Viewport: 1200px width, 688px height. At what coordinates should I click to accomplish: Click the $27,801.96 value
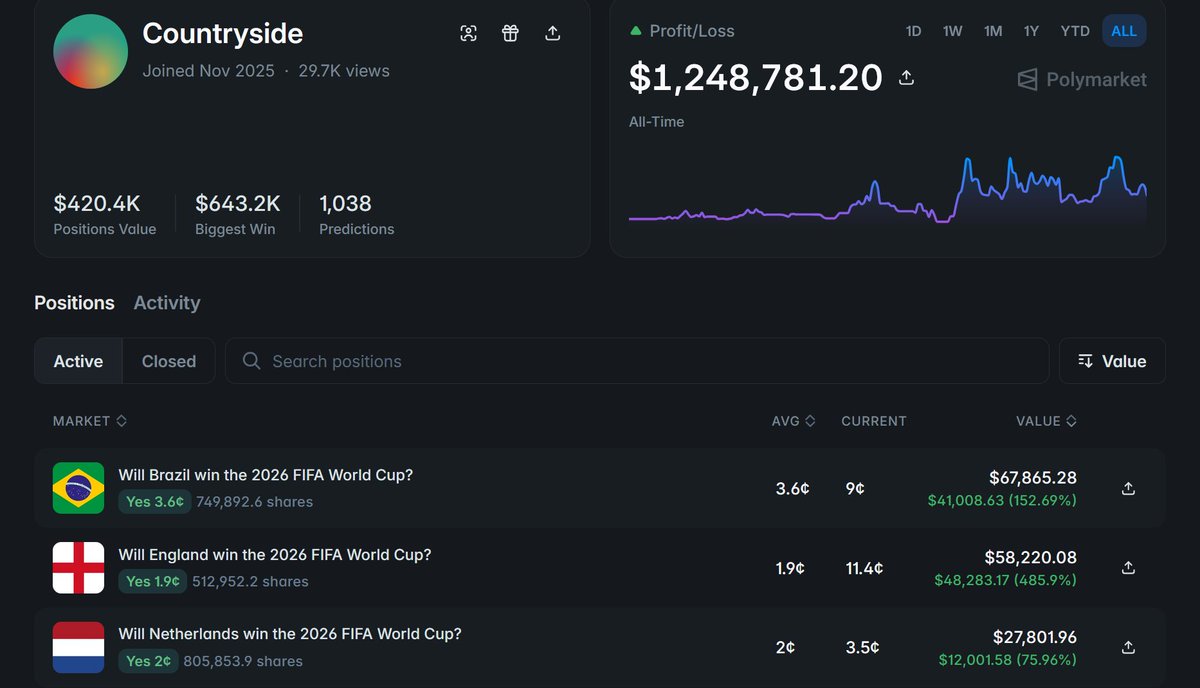[x=1035, y=637]
